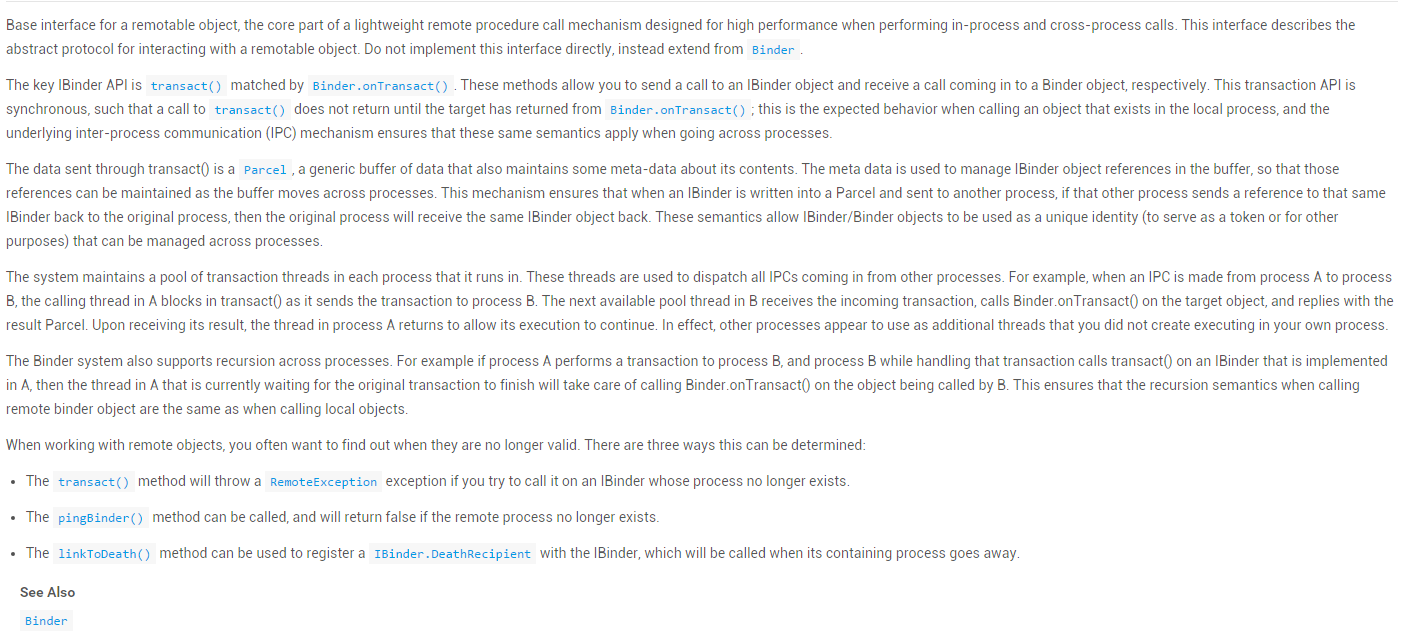Follow the IBinder.DeathRecipient link
The width and height of the screenshot is (1410, 636).
[452, 554]
